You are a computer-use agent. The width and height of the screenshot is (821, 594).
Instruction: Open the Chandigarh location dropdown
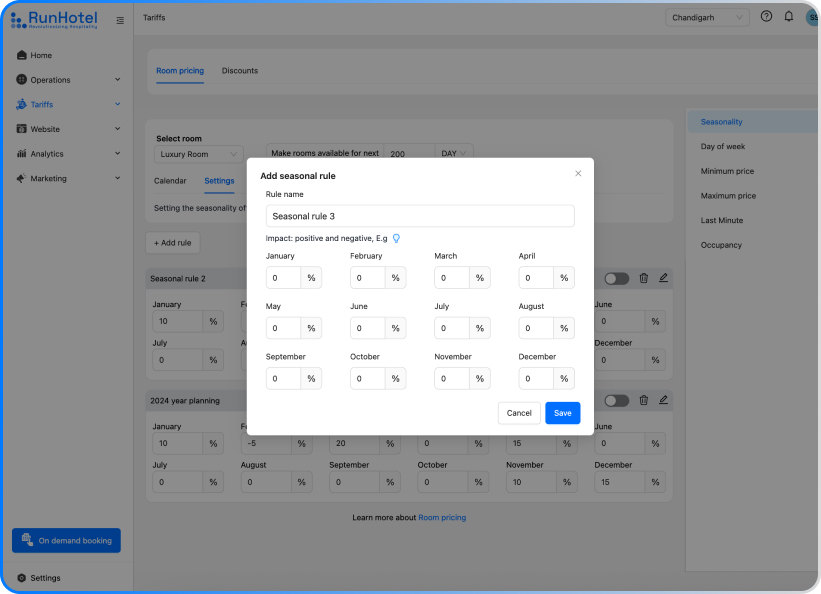coord(707,17)
